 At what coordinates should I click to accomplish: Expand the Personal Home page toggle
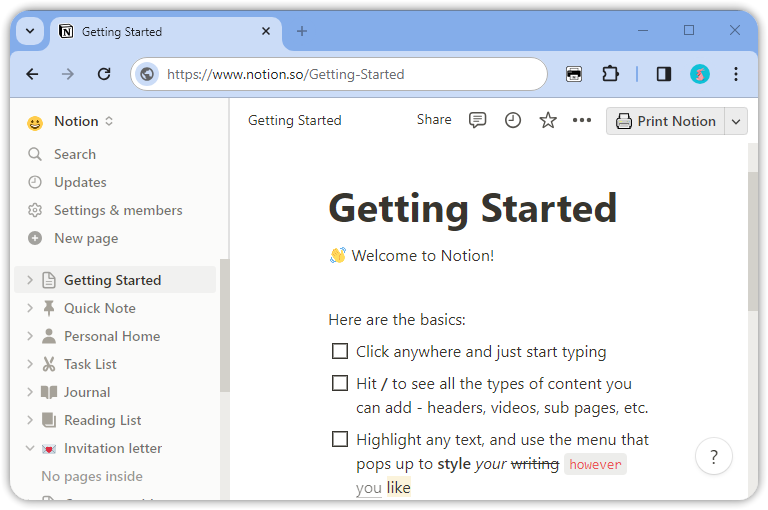[x=30, y=336]
